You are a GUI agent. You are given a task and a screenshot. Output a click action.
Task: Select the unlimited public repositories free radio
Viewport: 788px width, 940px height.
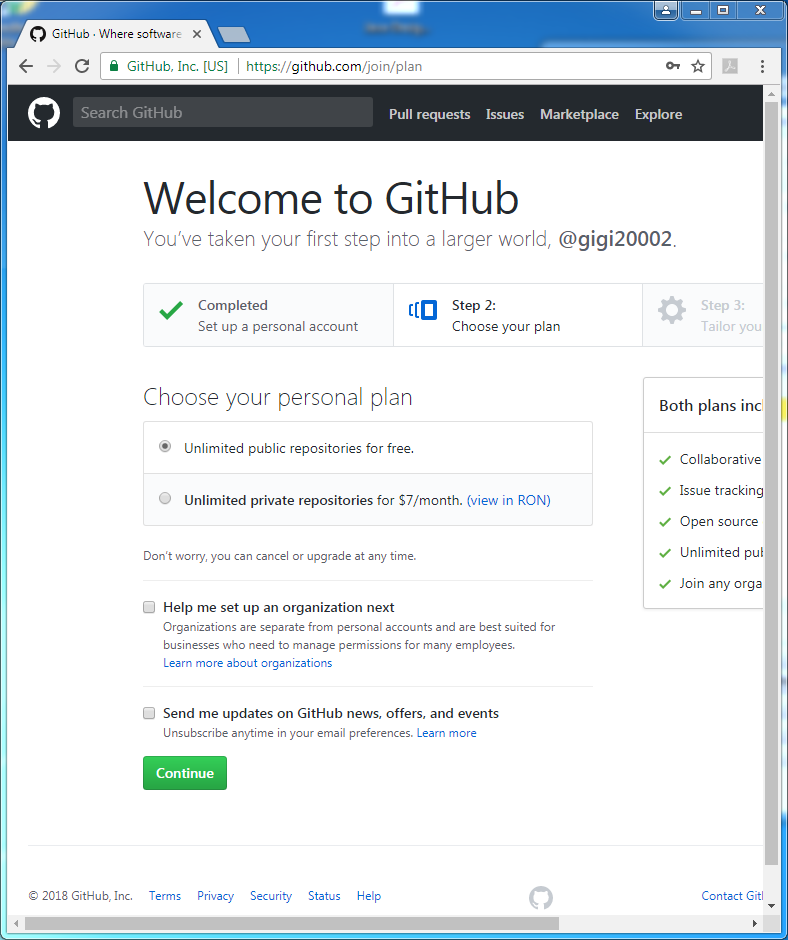(x=165, y=446)
